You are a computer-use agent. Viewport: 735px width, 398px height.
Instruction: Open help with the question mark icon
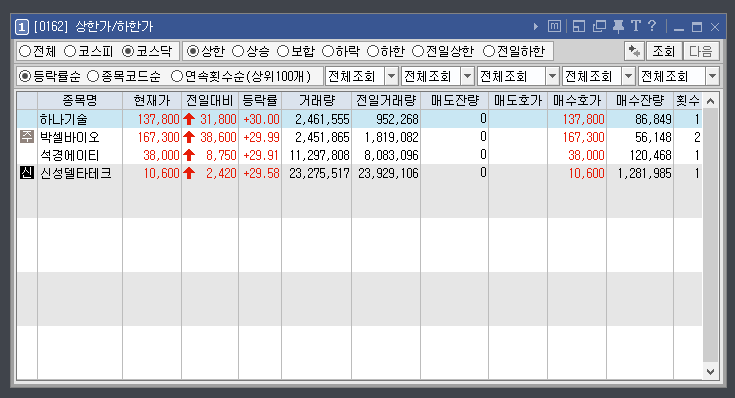[652, 26]
